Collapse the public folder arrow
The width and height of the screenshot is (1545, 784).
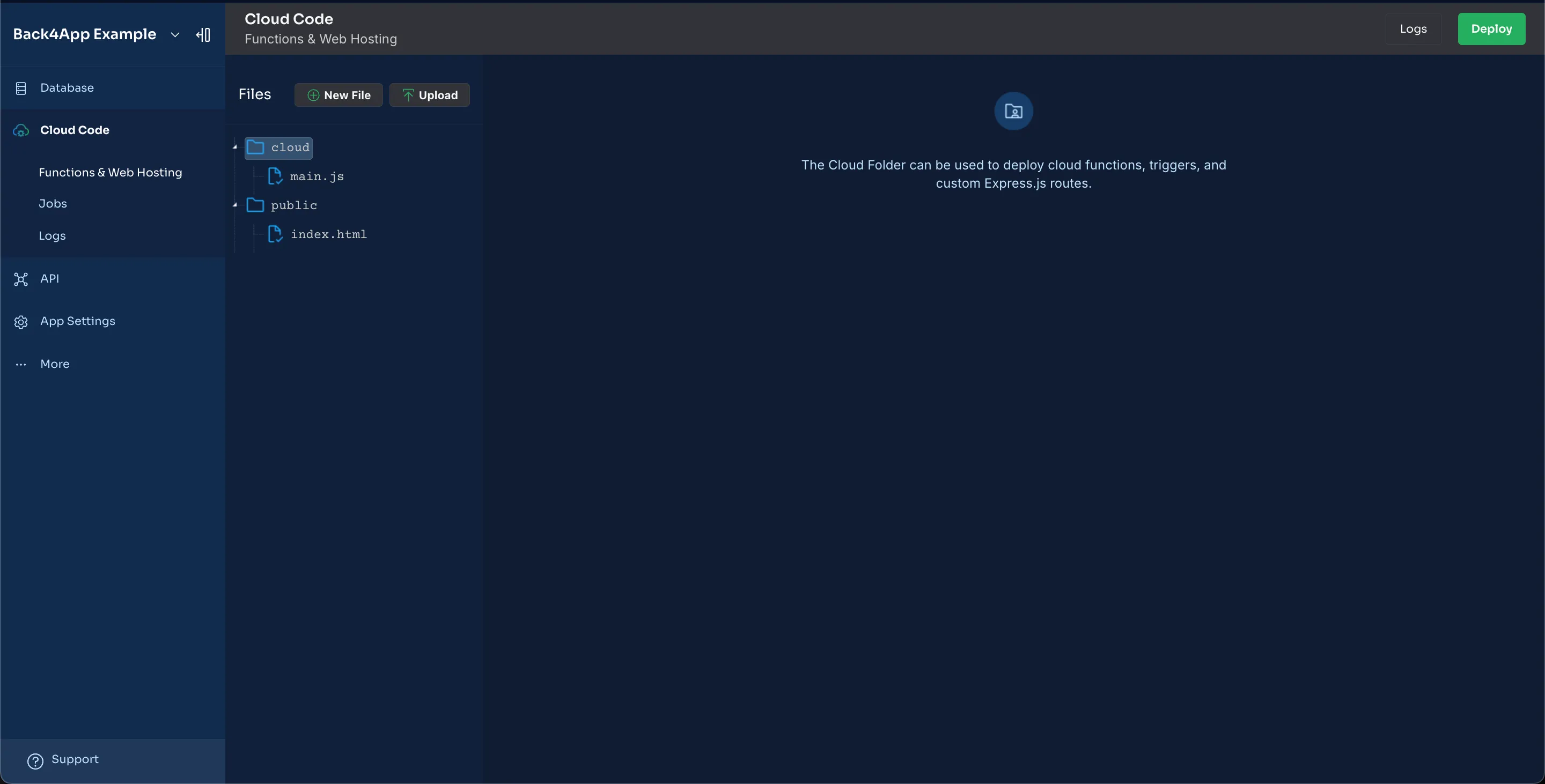click(x=235, y=205)
